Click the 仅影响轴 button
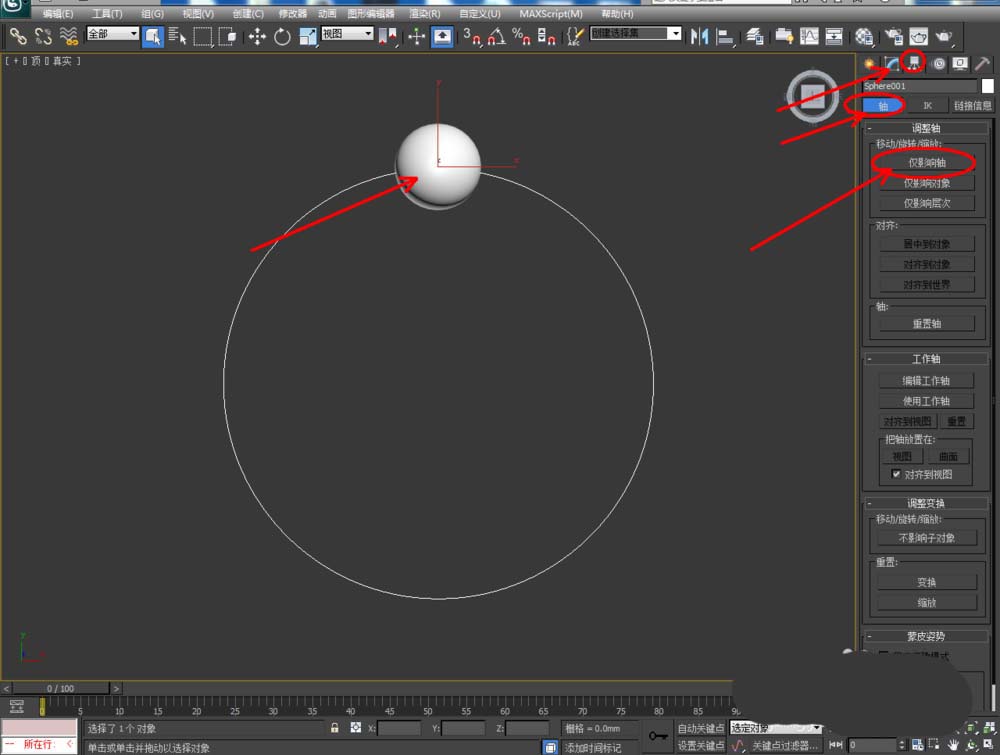The height and width of the screenshot is (755, 1000). point(926,162)
